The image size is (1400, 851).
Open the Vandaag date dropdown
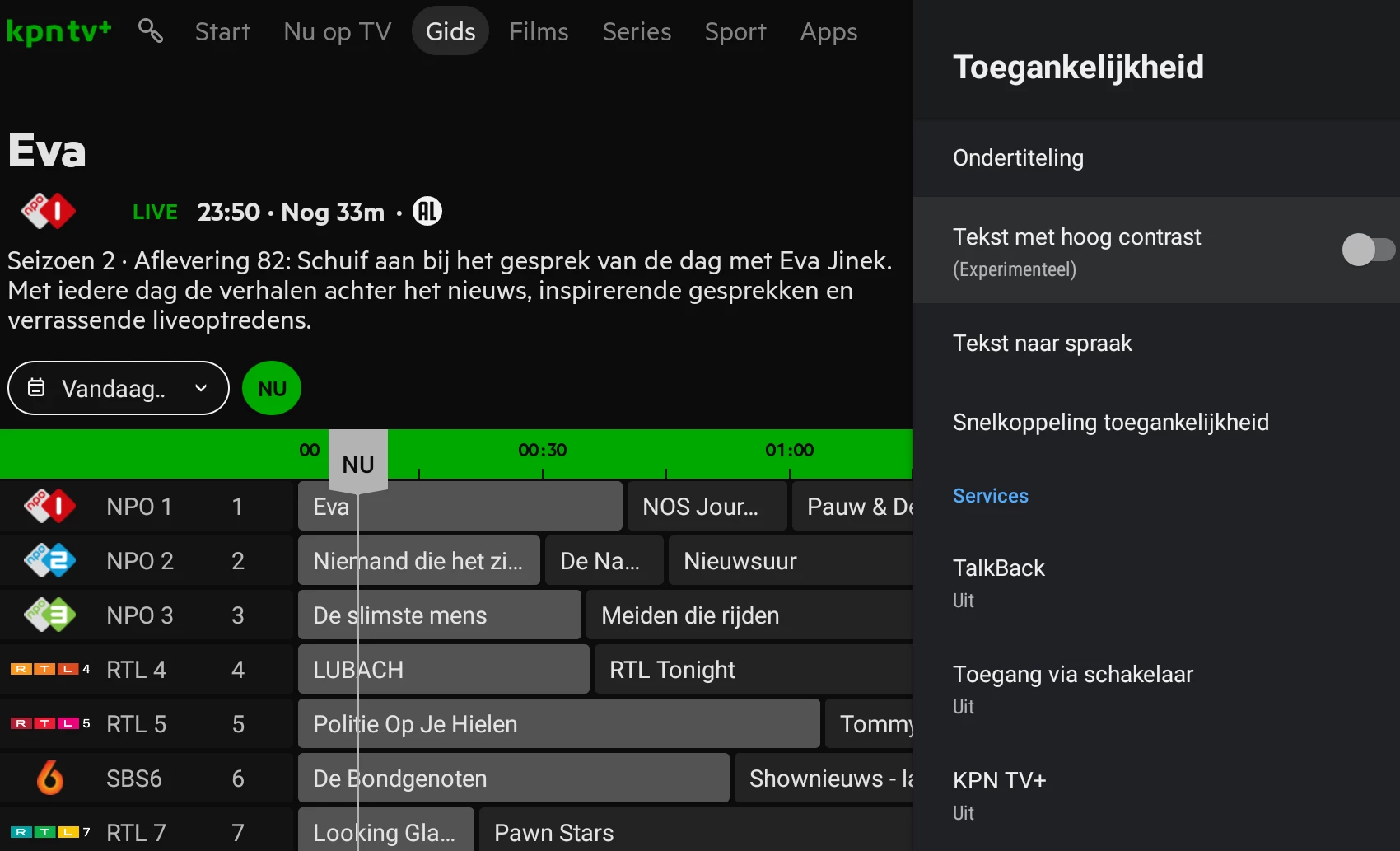(x=119, y=388)
